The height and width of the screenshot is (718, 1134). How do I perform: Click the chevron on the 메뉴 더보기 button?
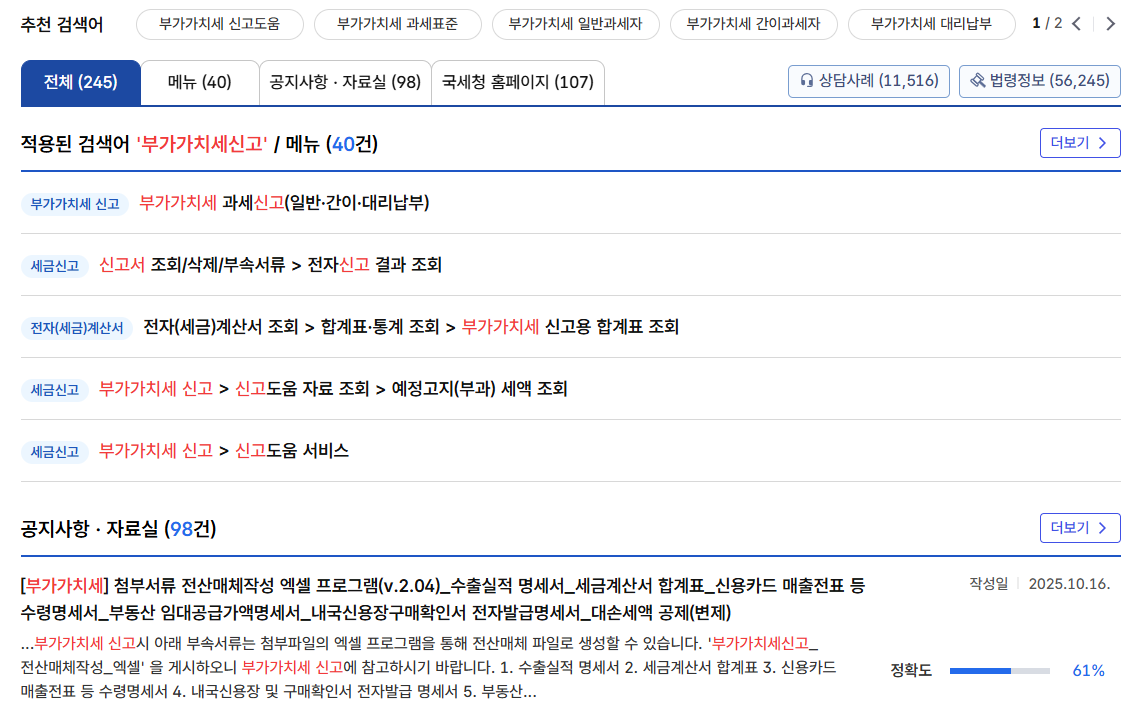tap(1101, 142)
